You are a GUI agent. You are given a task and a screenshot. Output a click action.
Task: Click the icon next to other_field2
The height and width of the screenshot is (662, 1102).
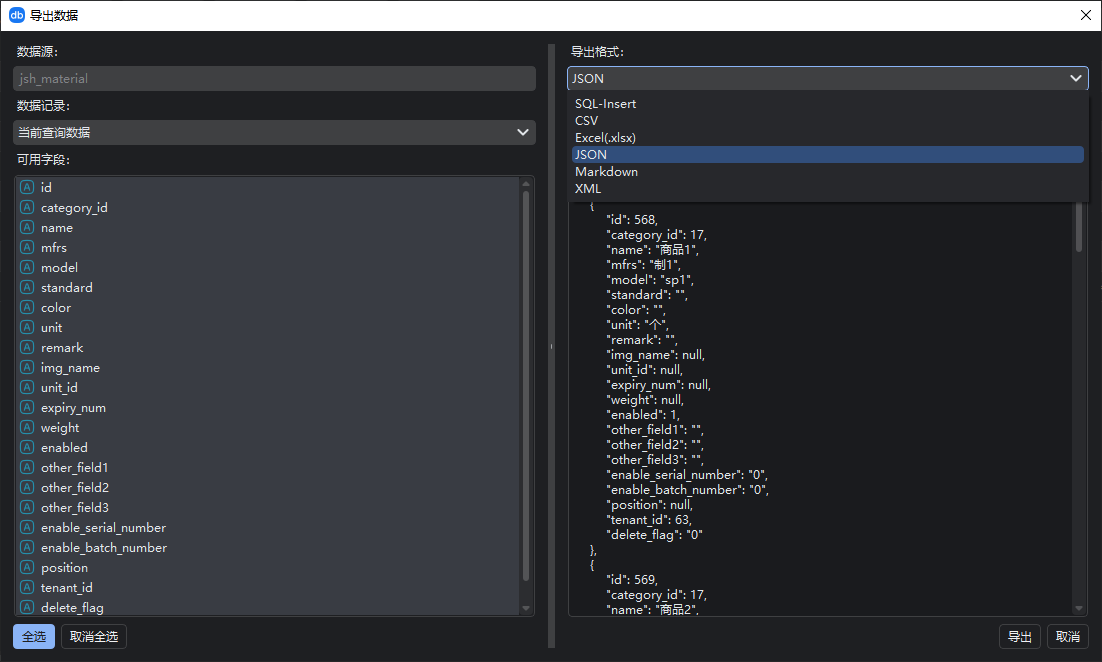click(27, 487)
